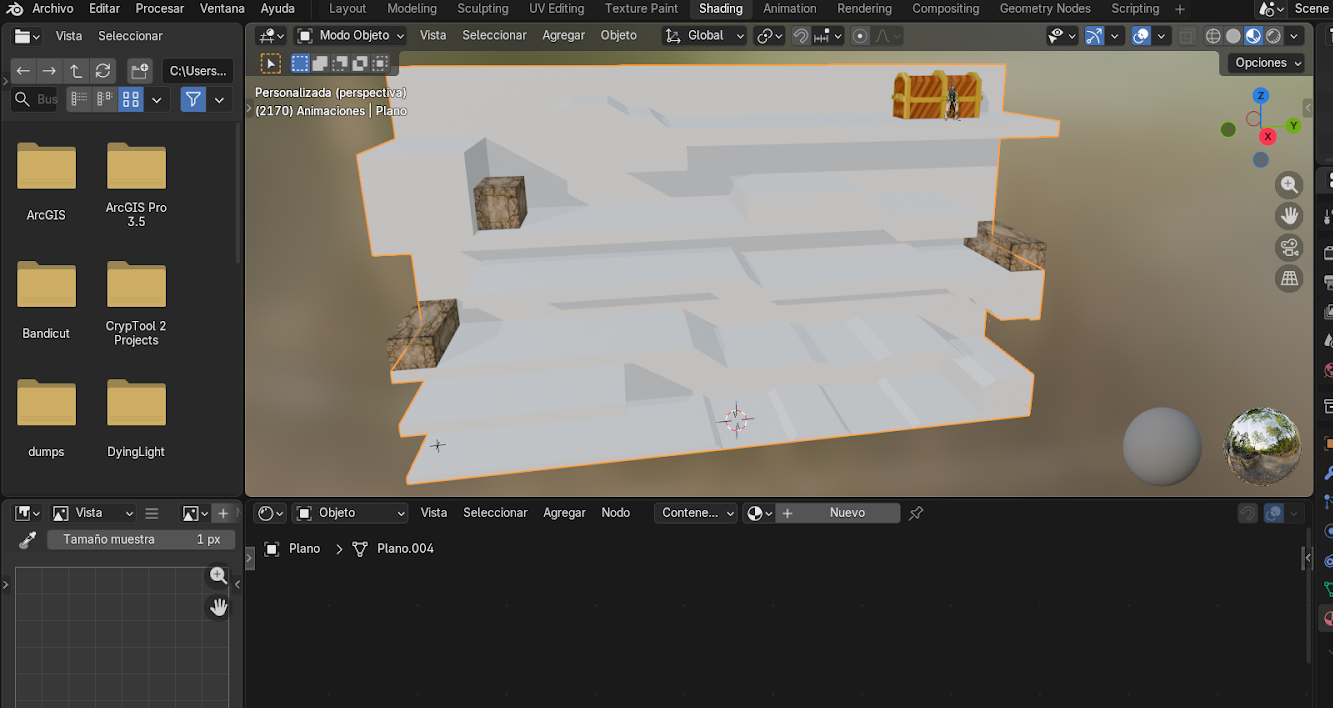1333x708 pixels.
Task: Enable thumbnail grid display mode
Action: click(131, 99)
